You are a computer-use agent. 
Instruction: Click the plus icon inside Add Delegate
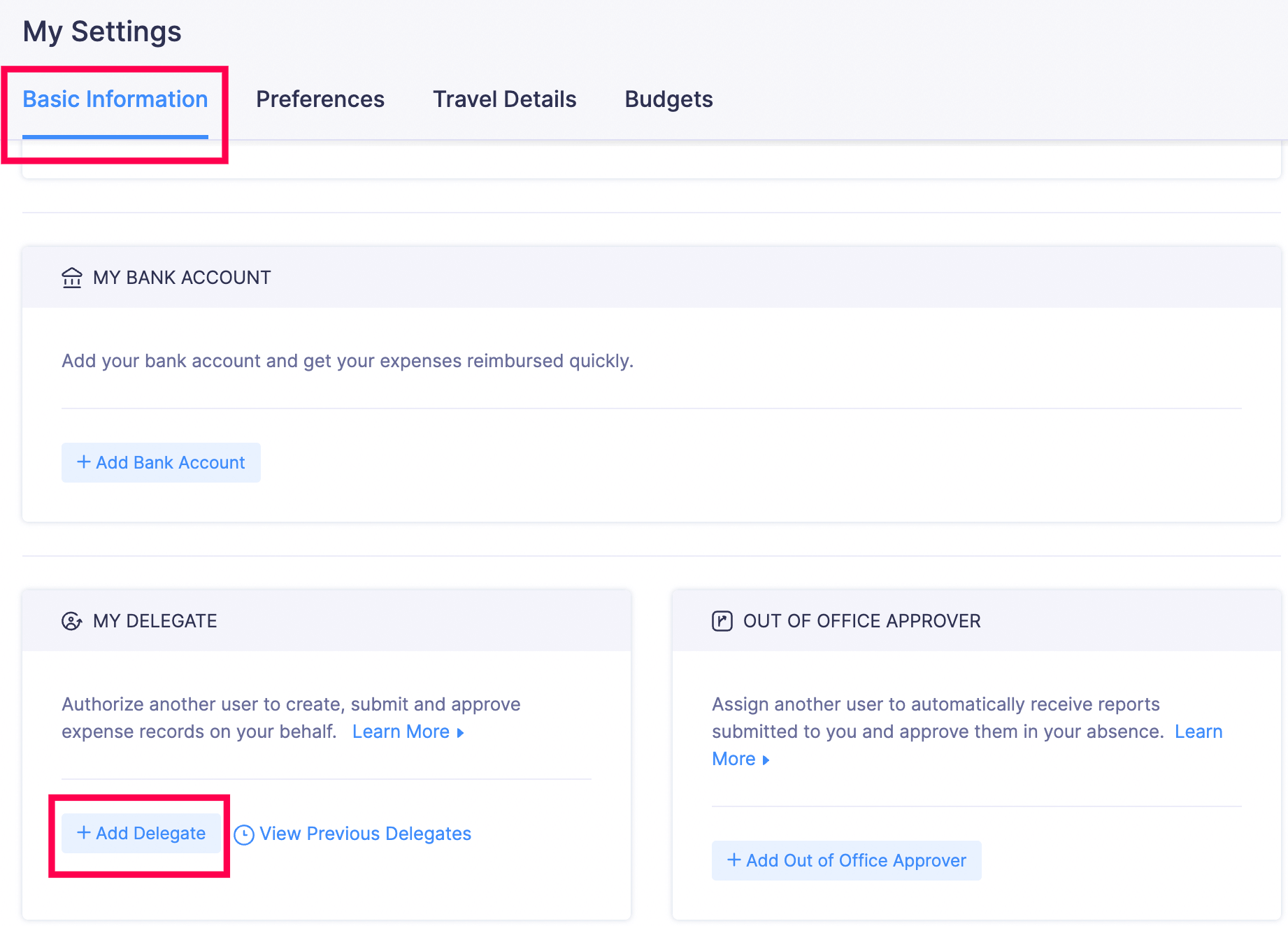84,833
